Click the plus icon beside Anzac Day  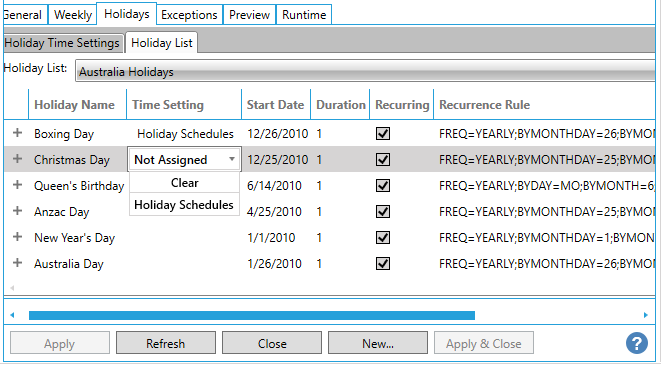17,211
